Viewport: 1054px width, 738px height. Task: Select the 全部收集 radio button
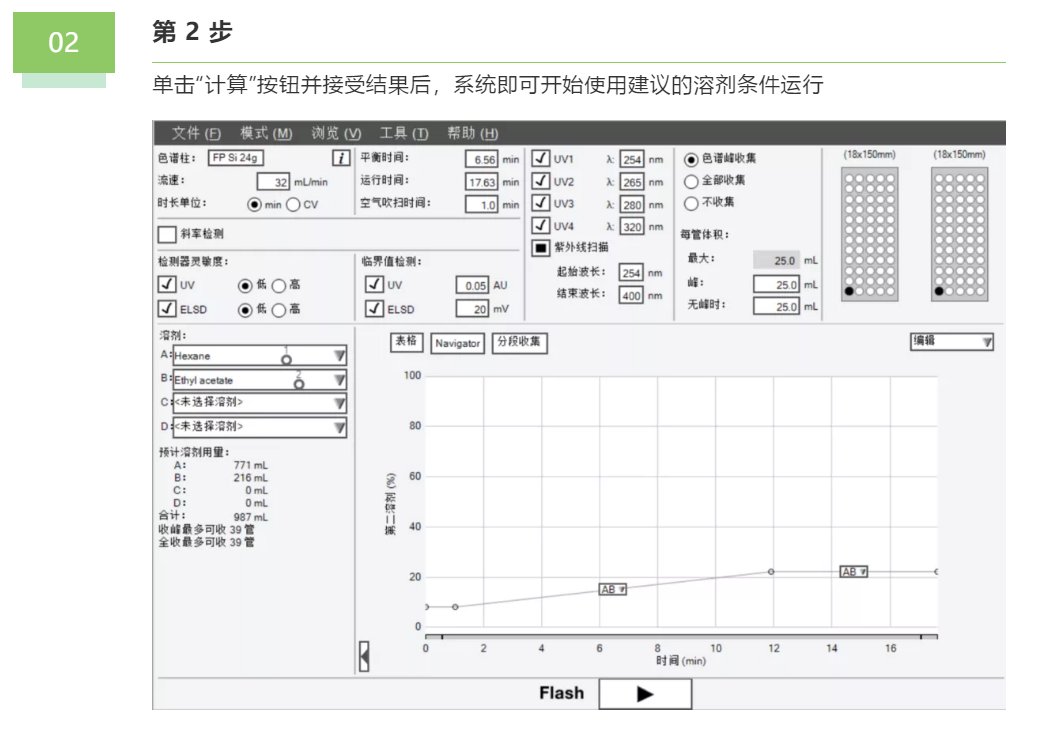(x=691, y=181)
